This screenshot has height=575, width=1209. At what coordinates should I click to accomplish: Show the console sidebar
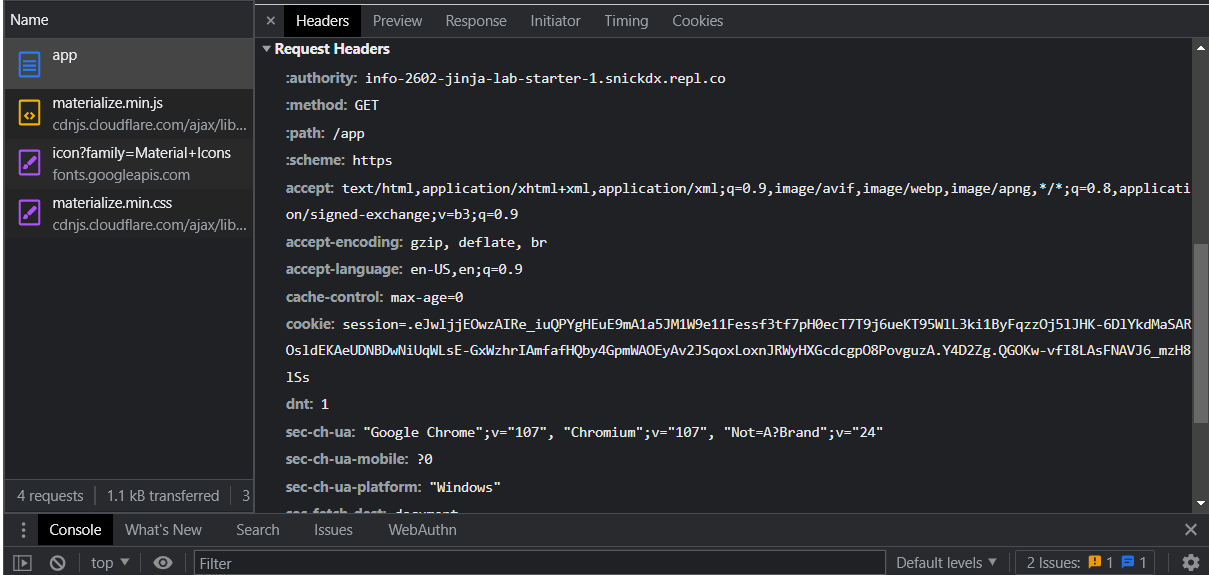22,563
